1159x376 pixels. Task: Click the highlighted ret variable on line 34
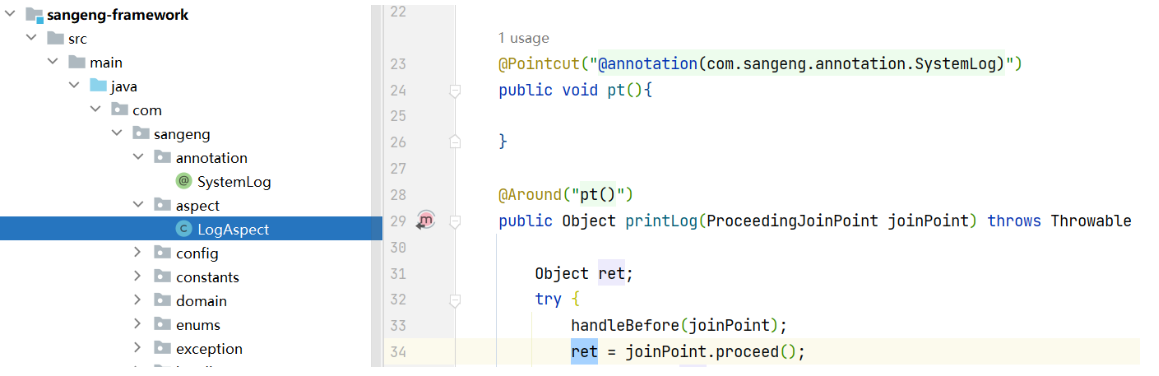pyautogui.click(x=584, y=352)
